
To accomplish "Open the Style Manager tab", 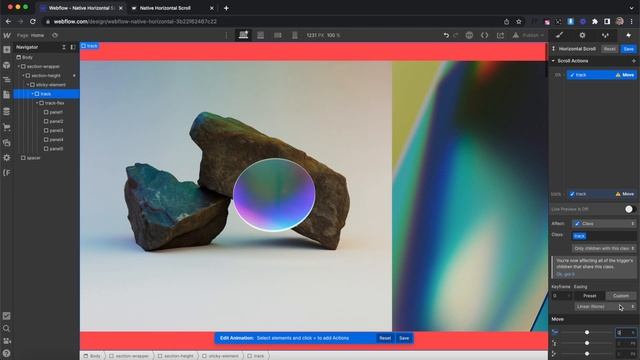I will (x=605, y=36).
